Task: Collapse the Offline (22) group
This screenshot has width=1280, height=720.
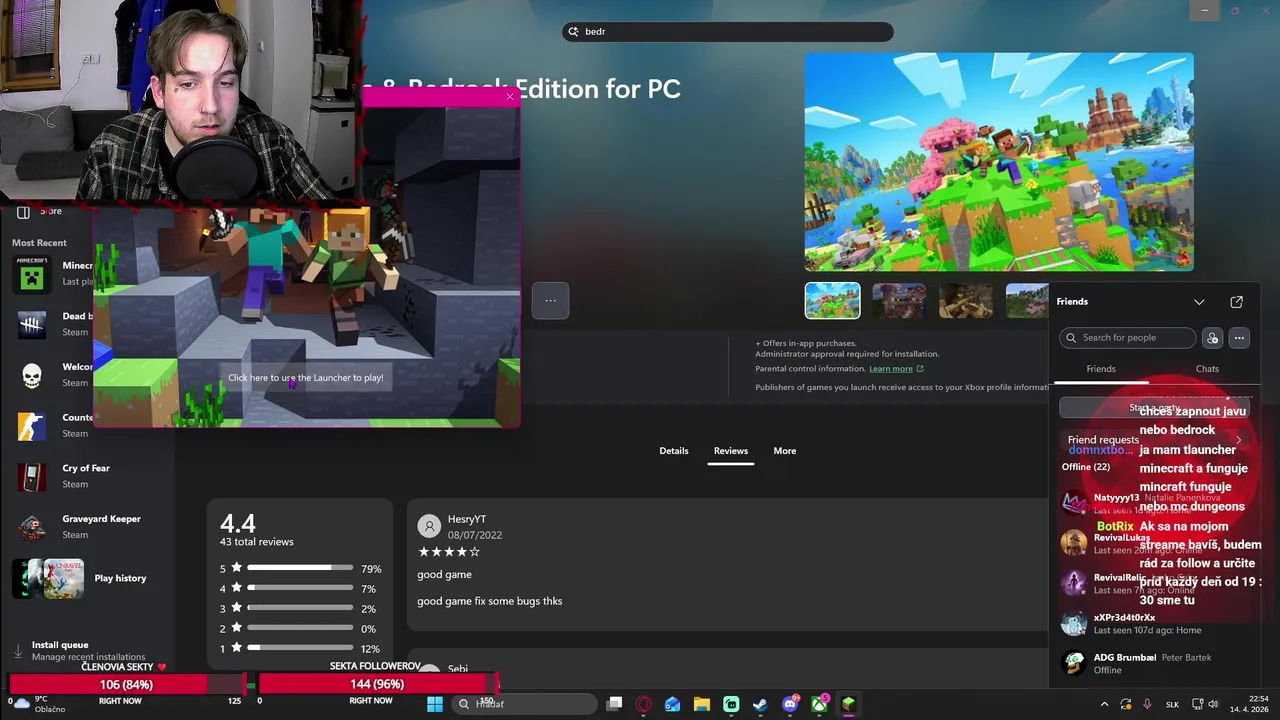Action: [1086, 467]
